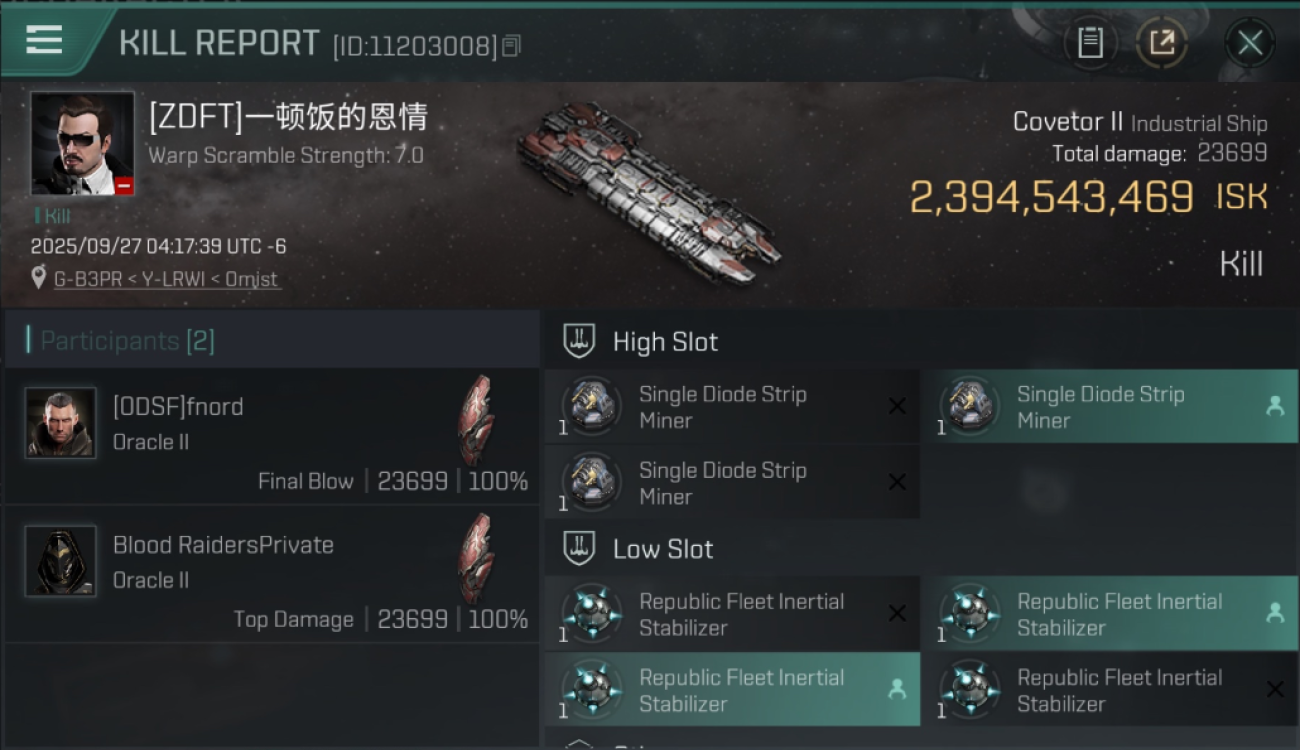The width and height of the screenshot is (1300, 750).
Task: Click Blood RaidersPrivate's Oracle II ship icon
Action: [476, 558]
